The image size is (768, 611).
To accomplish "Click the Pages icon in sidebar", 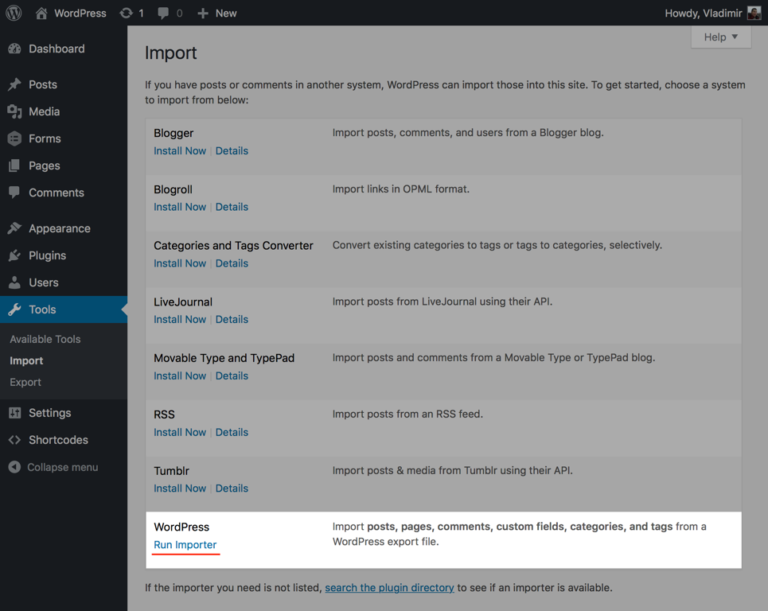I will 15,166.
